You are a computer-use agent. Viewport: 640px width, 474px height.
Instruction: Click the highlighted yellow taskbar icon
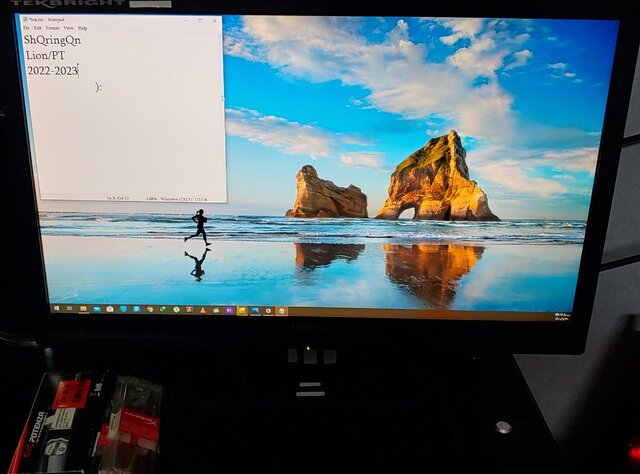pyautogui.click(x=242, y=310)
